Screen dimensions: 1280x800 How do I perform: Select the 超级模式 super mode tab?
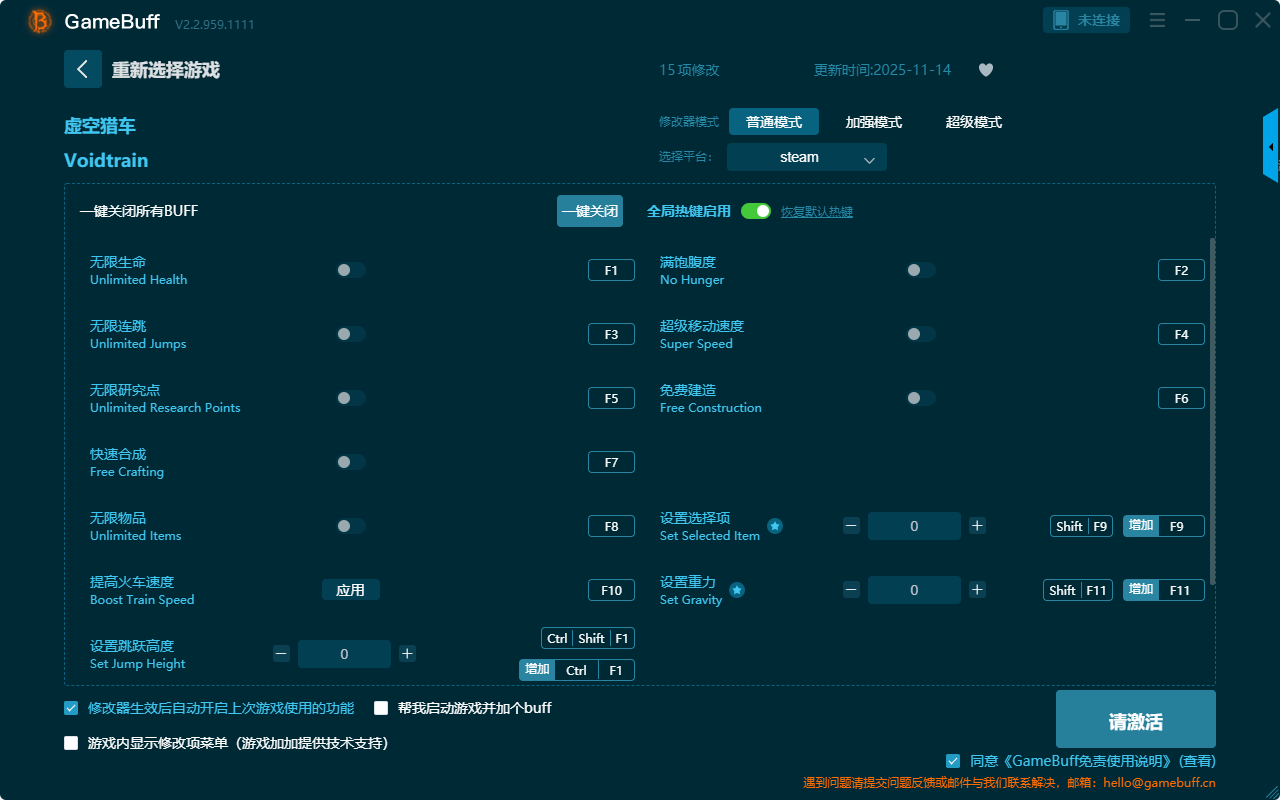click(973, 122)
